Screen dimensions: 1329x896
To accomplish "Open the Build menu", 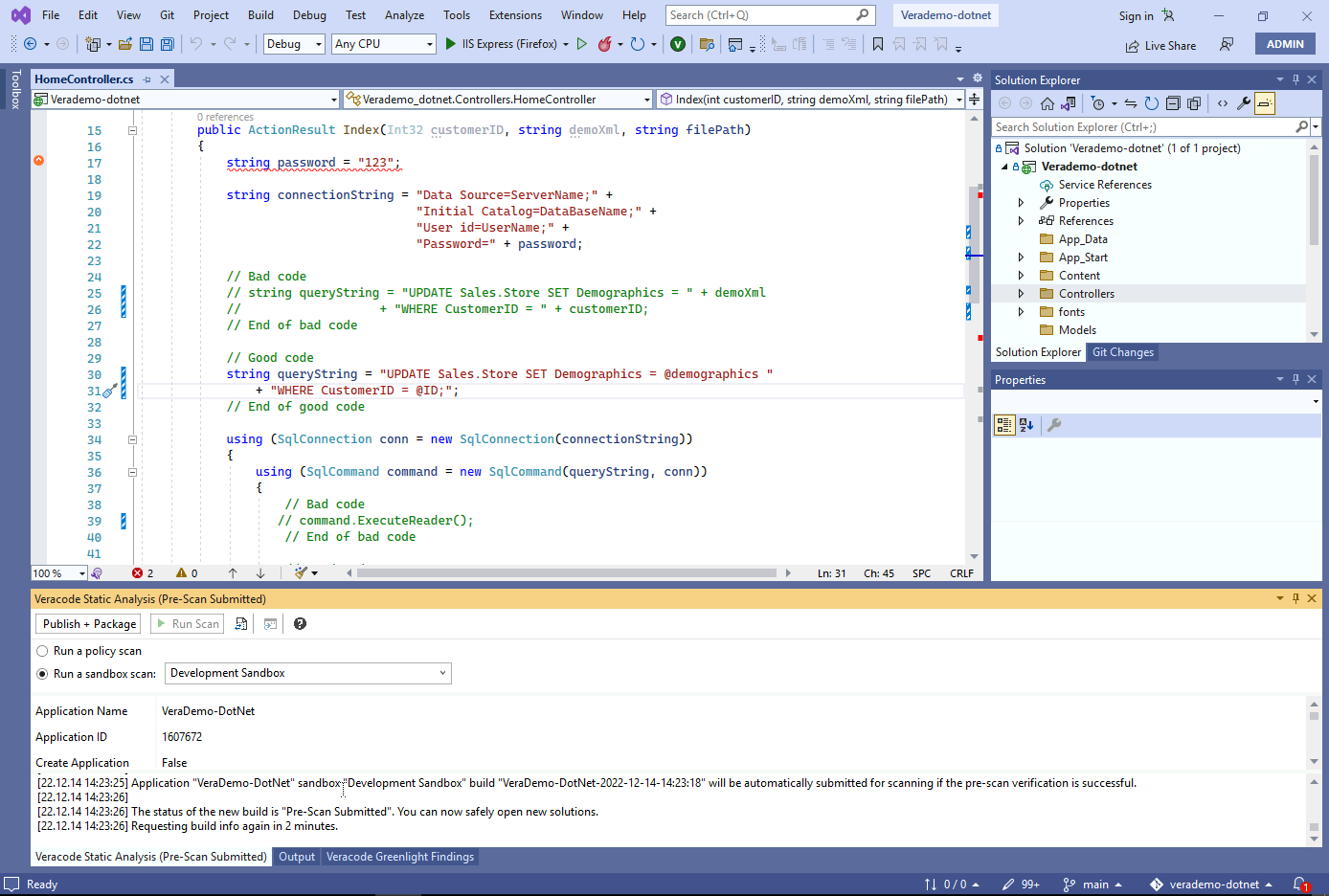I will tap(260, 15).
